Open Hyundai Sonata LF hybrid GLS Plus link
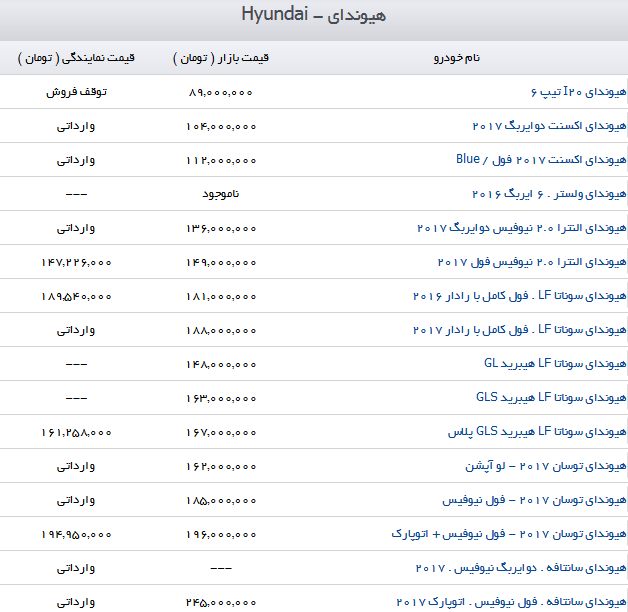This screenshot has width=628, height=612. click(x=537, y=432)
